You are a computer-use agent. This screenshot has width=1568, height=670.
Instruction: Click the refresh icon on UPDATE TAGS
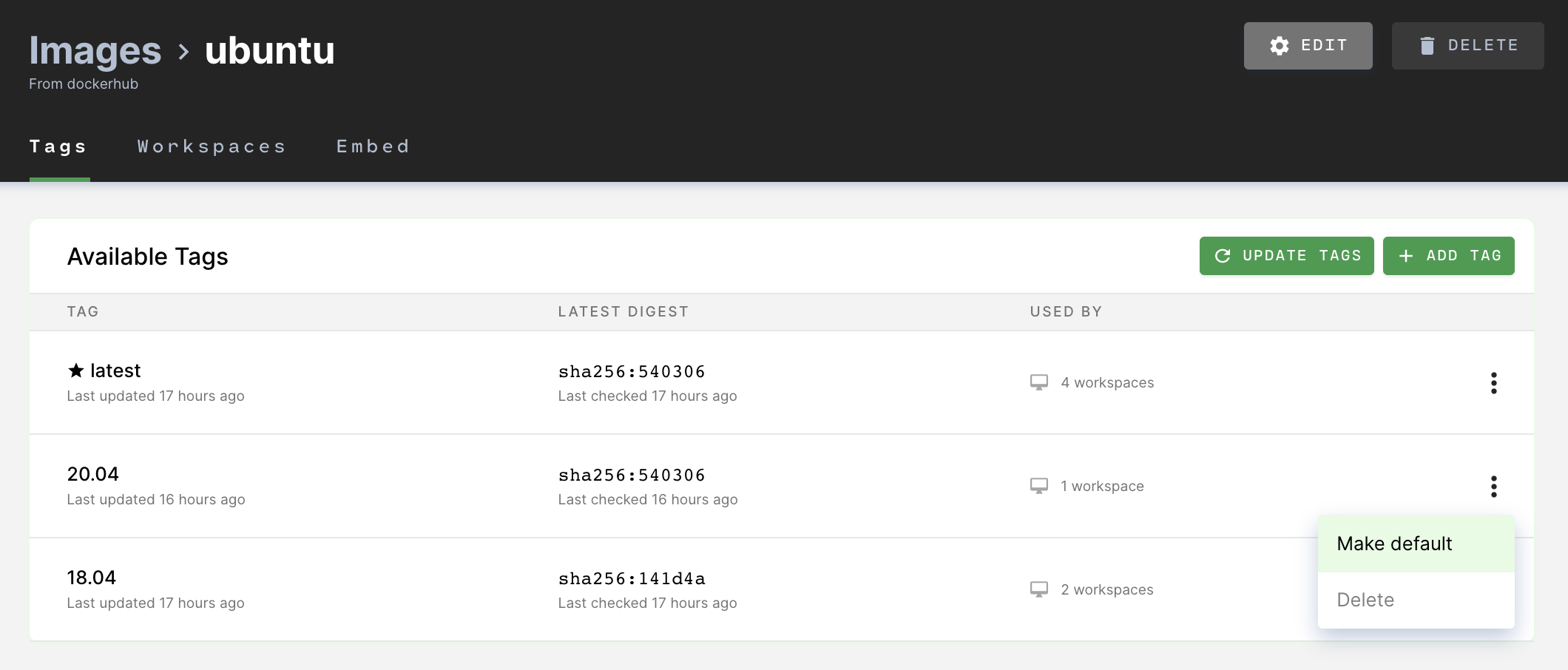click(x=1223, y=255)
